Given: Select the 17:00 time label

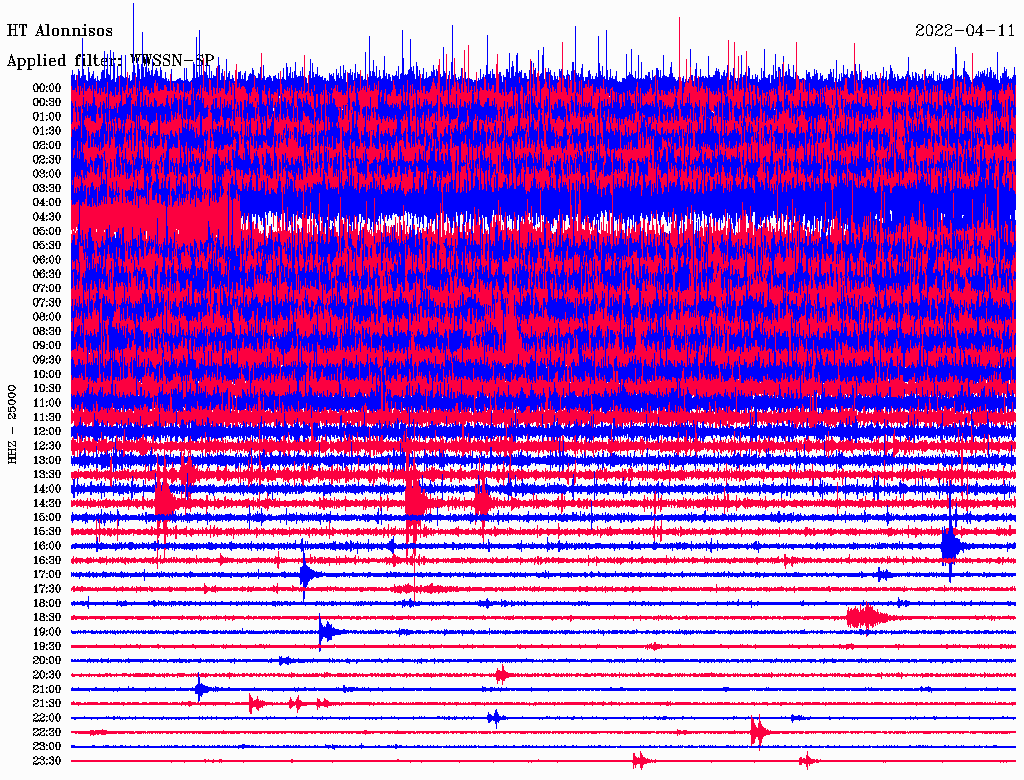Looking at the screenshot, I should (47, 575).
